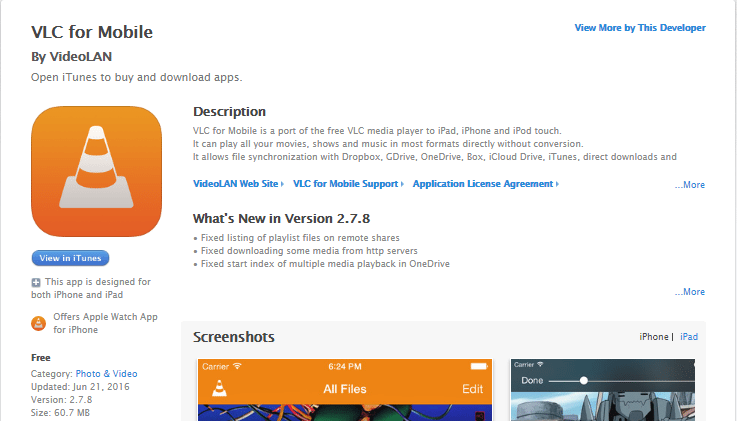The image size is (737, 421).
Task: Open the VideoLAN Web Site link
Action: tap(238, 184)
